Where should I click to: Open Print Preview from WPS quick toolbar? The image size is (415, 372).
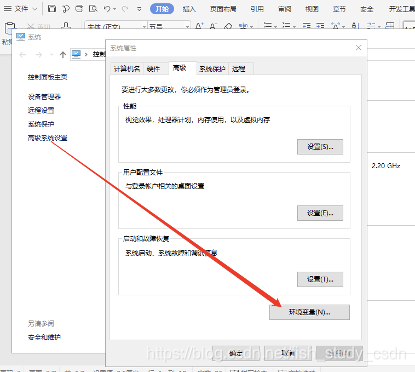tap(93, 9)
